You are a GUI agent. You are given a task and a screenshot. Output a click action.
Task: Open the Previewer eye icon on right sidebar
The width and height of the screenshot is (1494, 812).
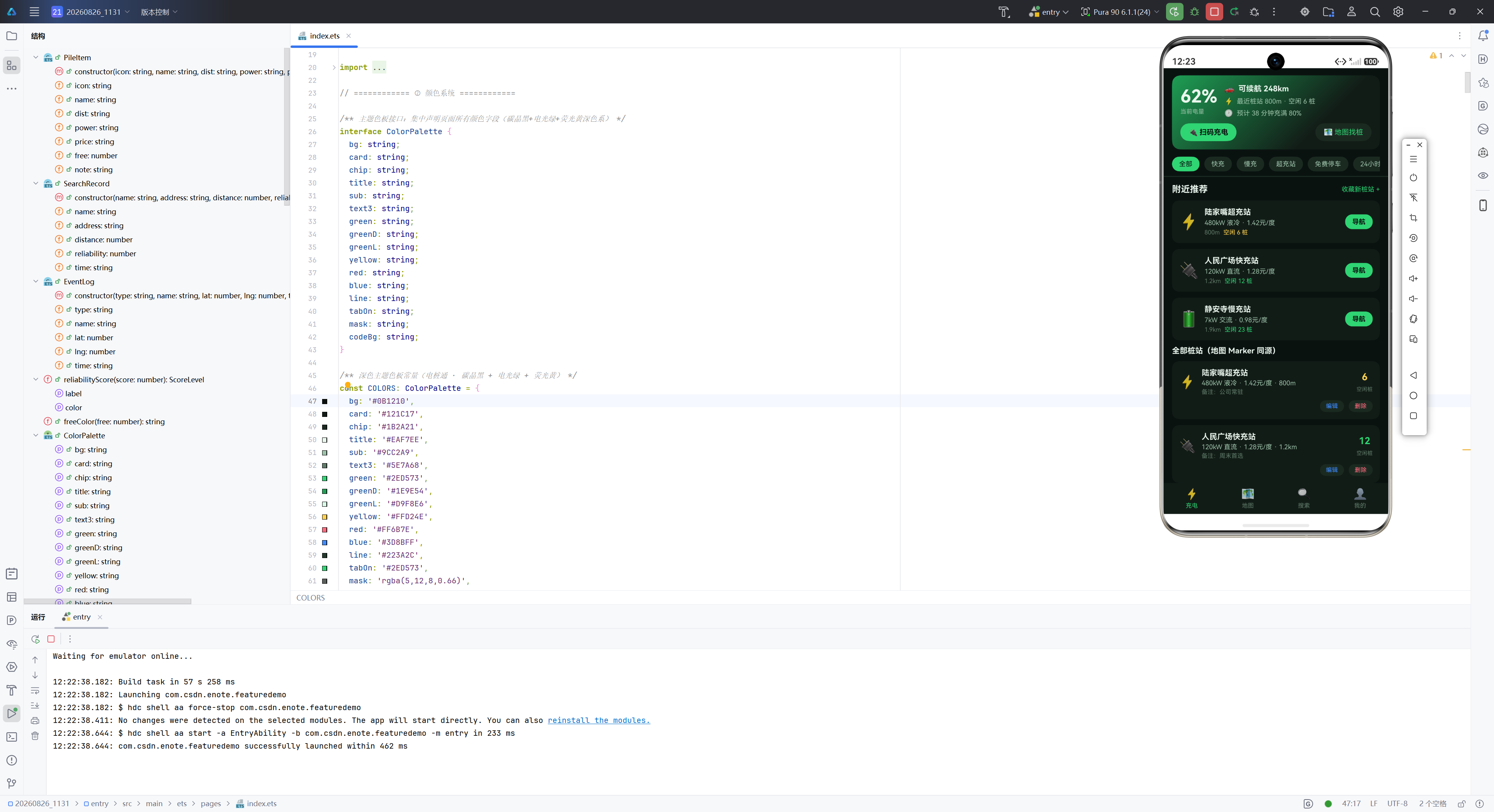pos(1483,176)
